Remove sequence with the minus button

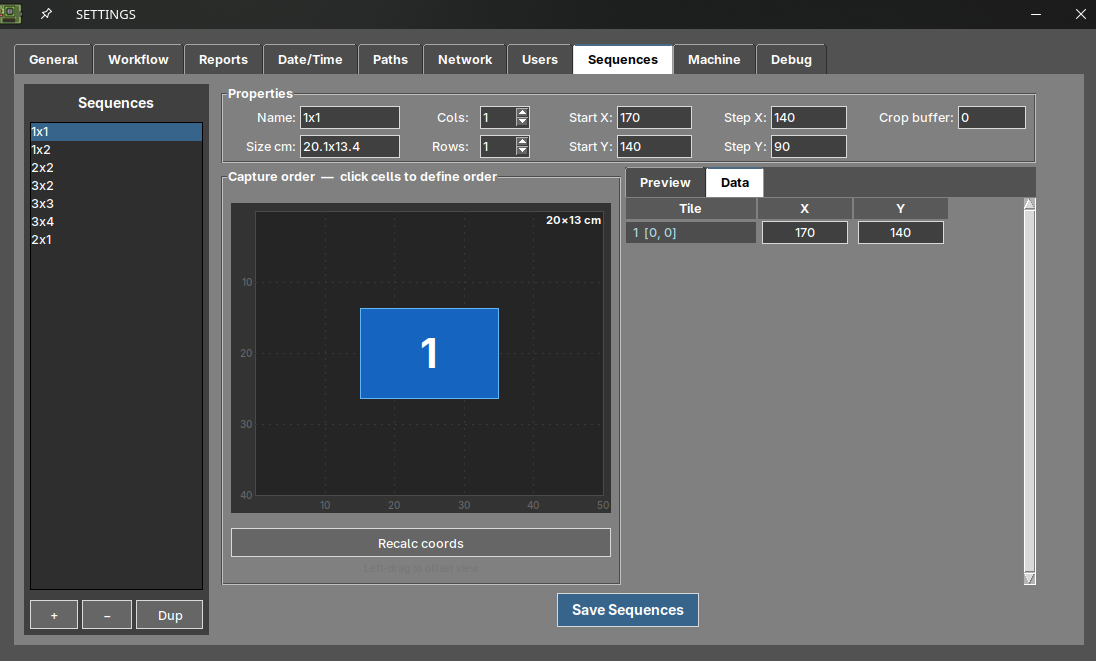click(107, 615)
